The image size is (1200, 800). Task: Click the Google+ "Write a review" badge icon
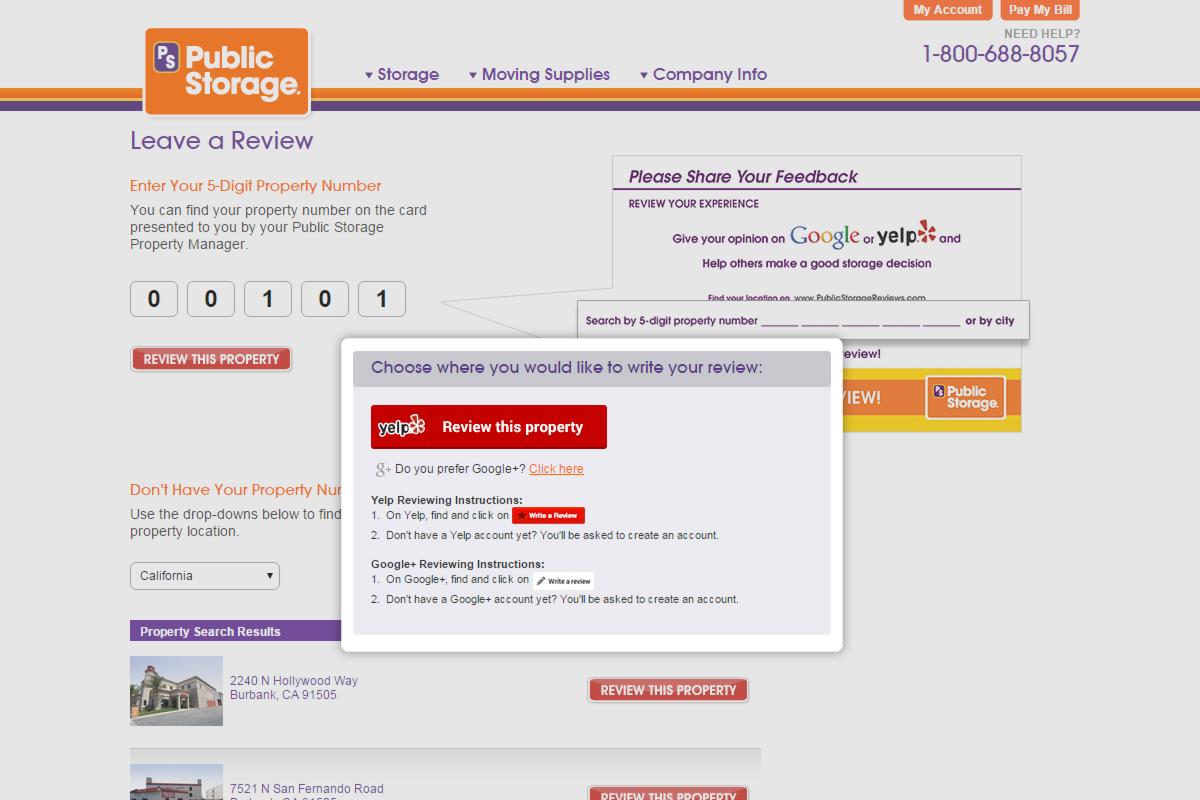[x=565, y=580]
